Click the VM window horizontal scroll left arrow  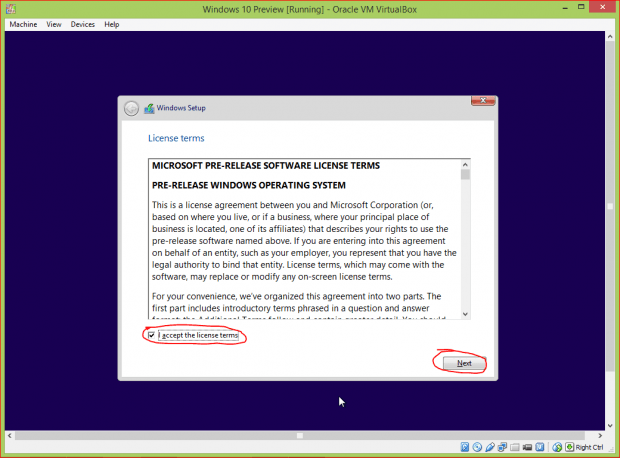[x=10, y=435]
